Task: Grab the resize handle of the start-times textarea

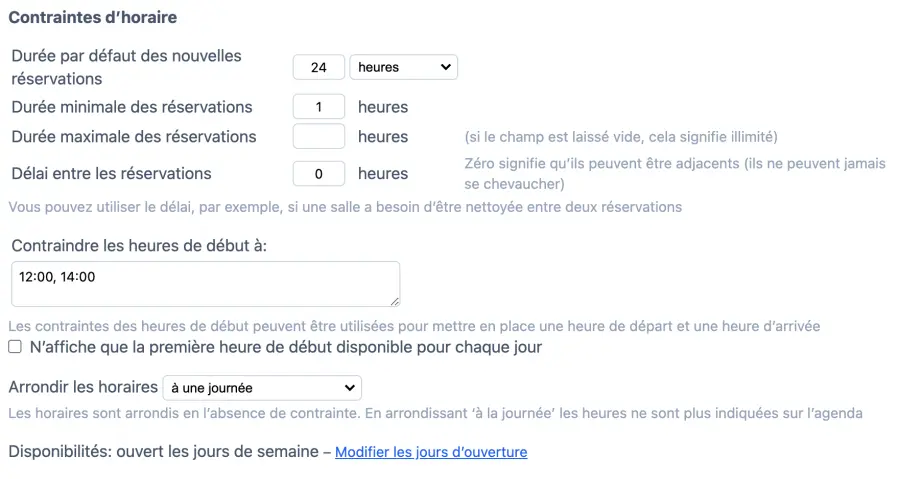Action: tap(395, 301)
